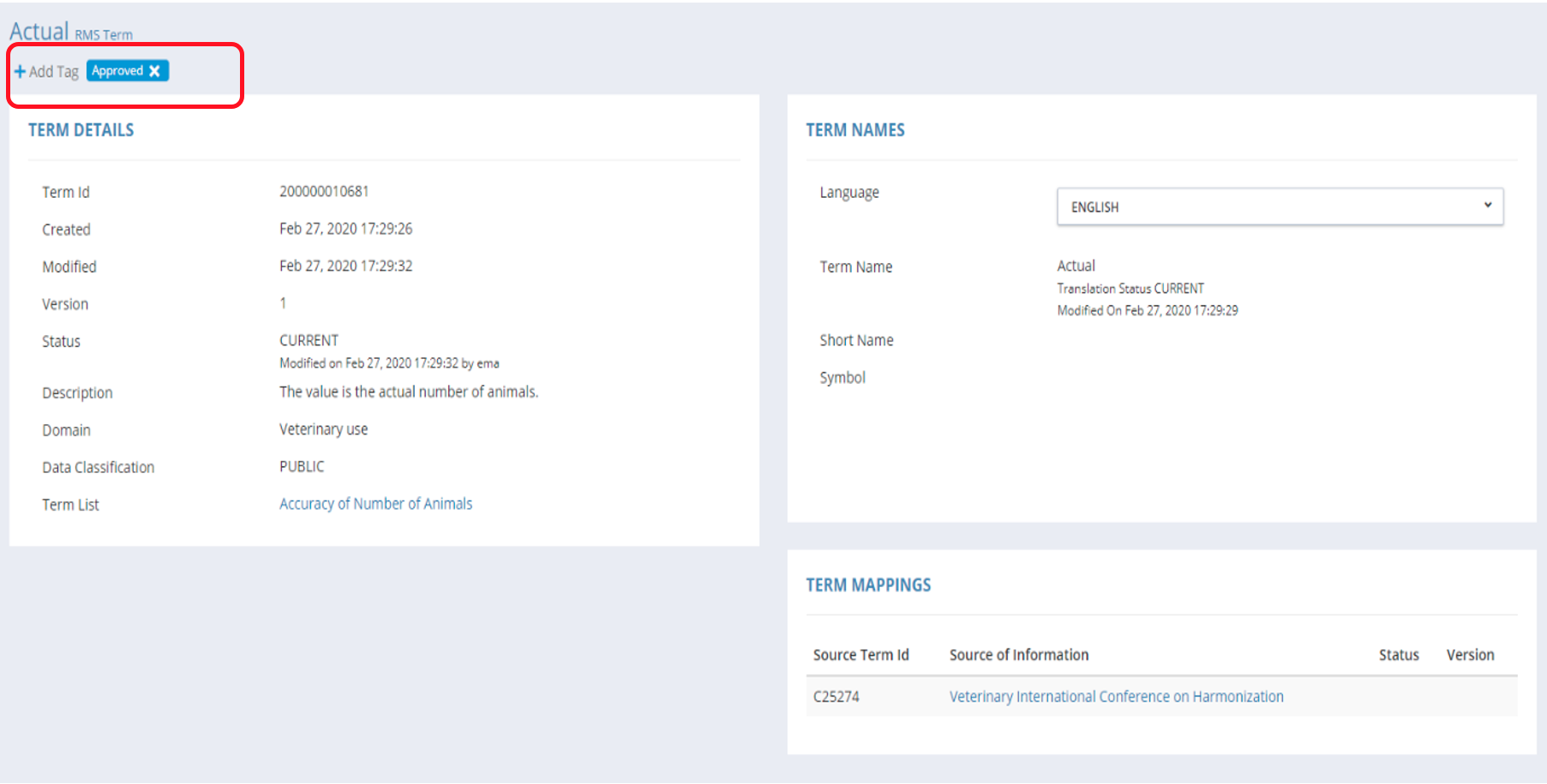Click the RMS Term subtitle label

coord(104,35)
